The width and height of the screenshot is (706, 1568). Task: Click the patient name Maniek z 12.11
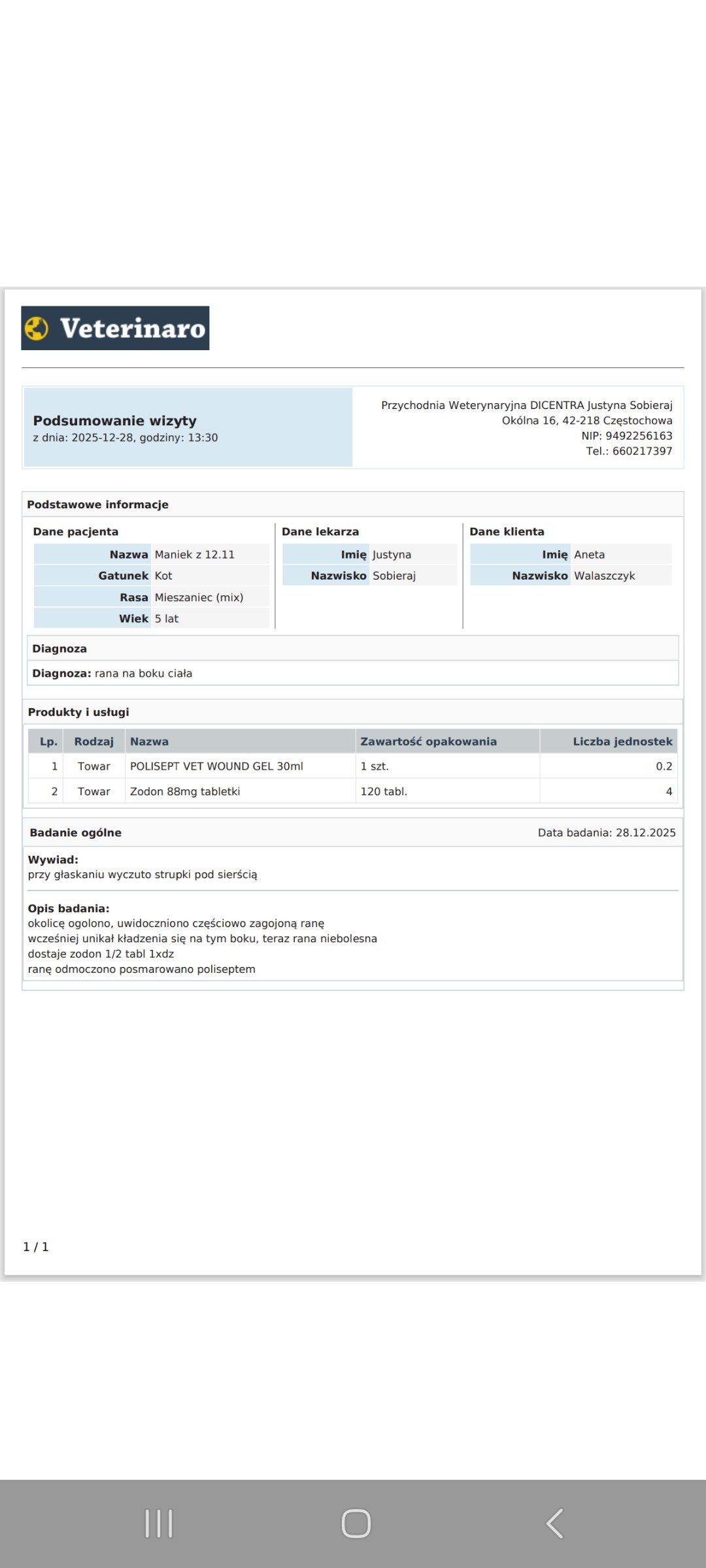point(195,555)
